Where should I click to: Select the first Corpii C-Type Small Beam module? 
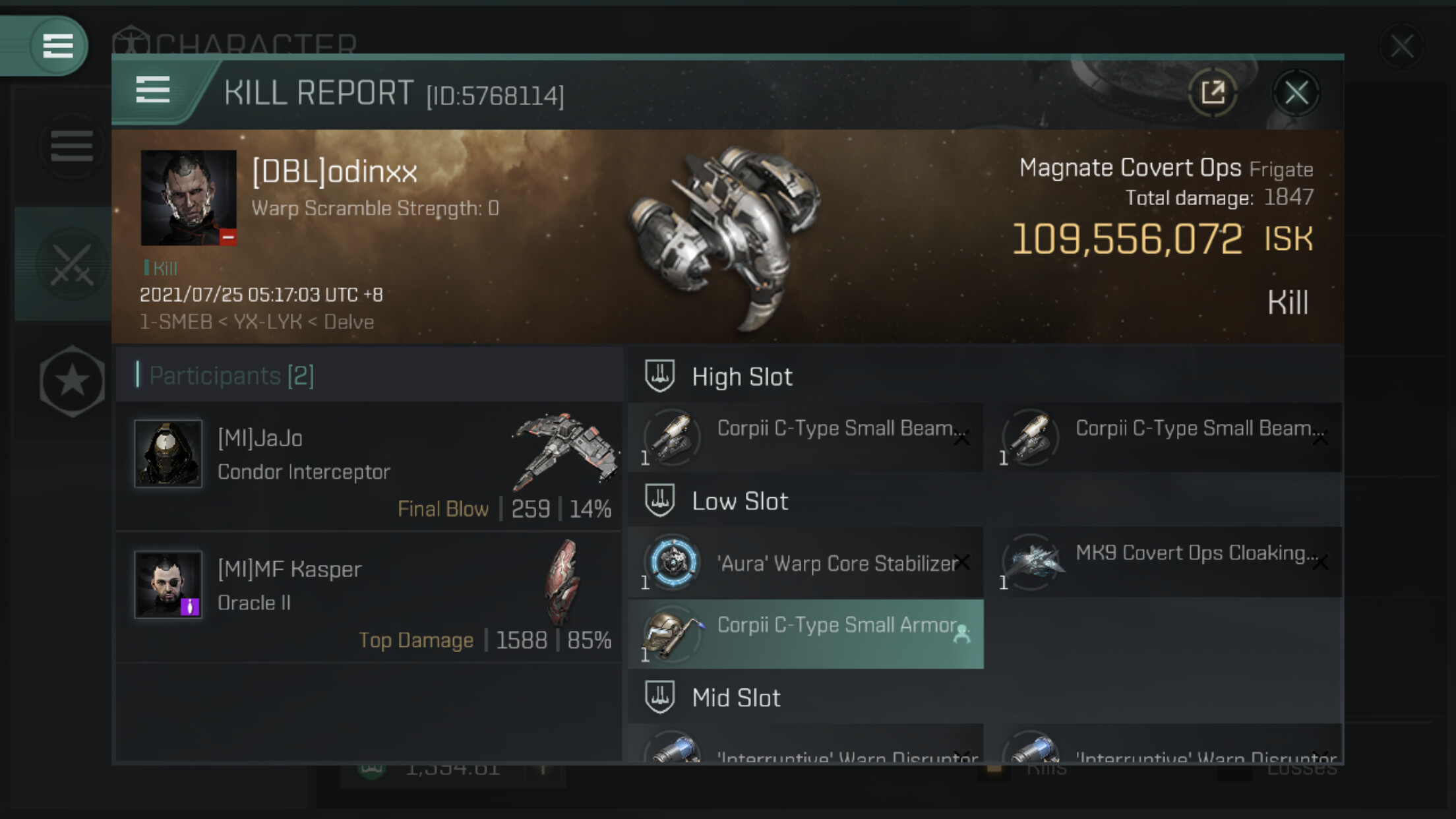pyautogui.click(x=805, y=437)
